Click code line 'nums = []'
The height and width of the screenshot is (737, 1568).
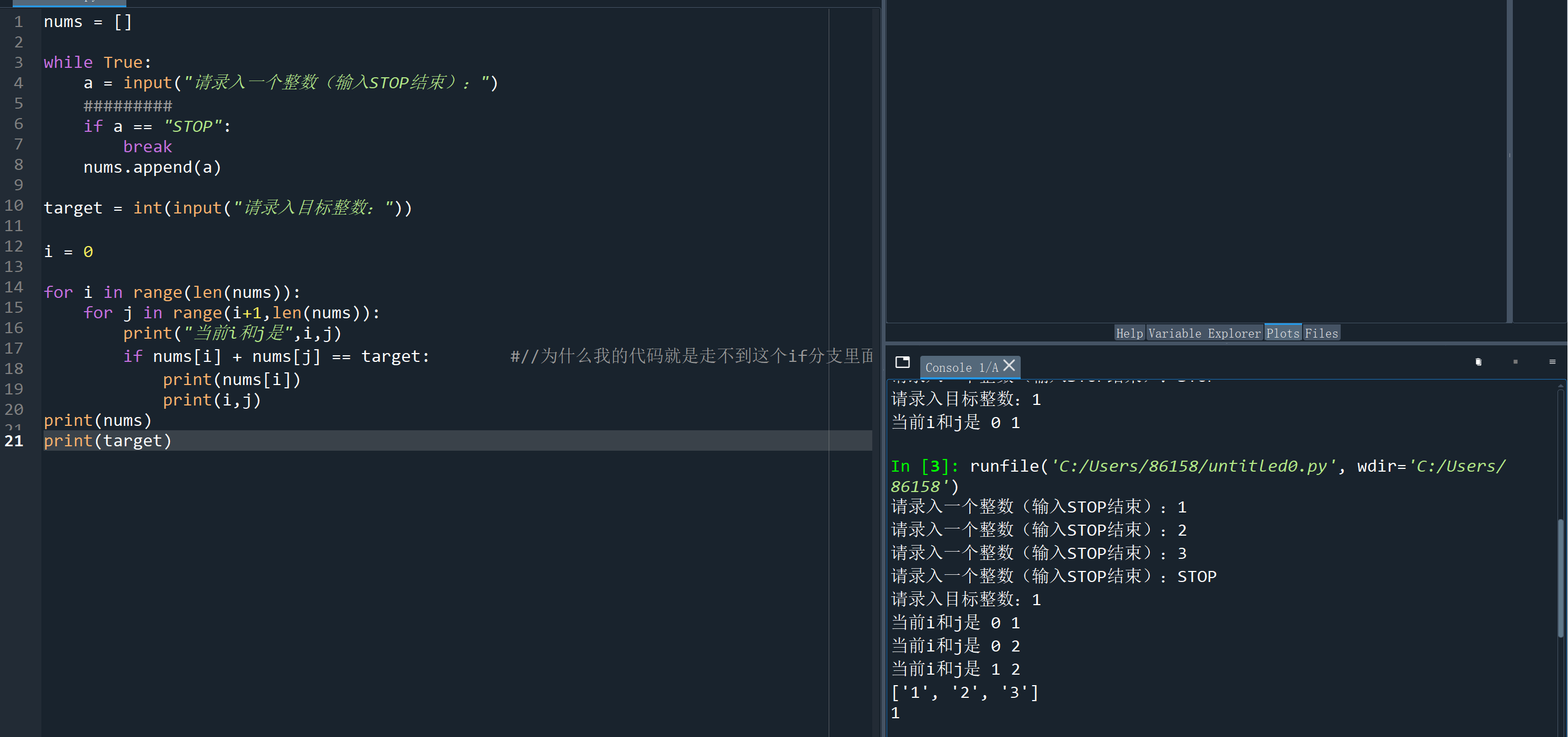coord(88,22)
